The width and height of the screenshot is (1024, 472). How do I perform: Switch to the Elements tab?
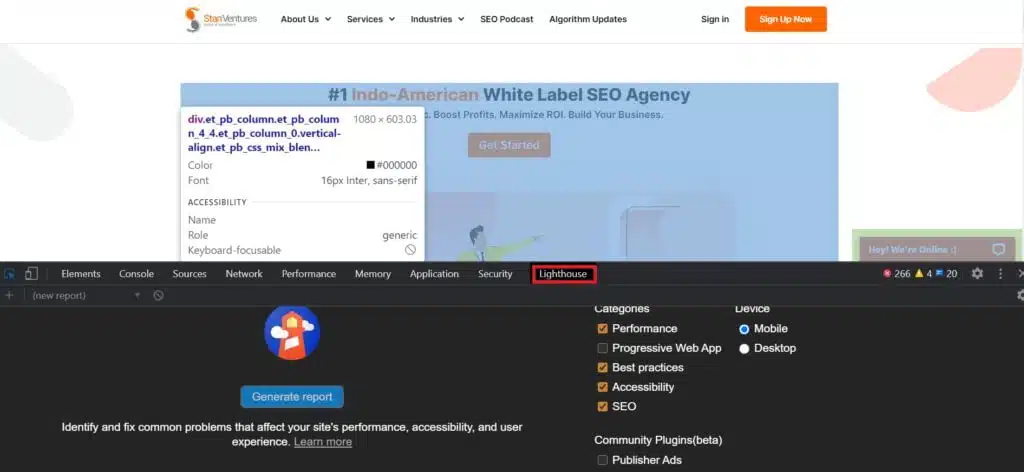[x=81, y=274]
